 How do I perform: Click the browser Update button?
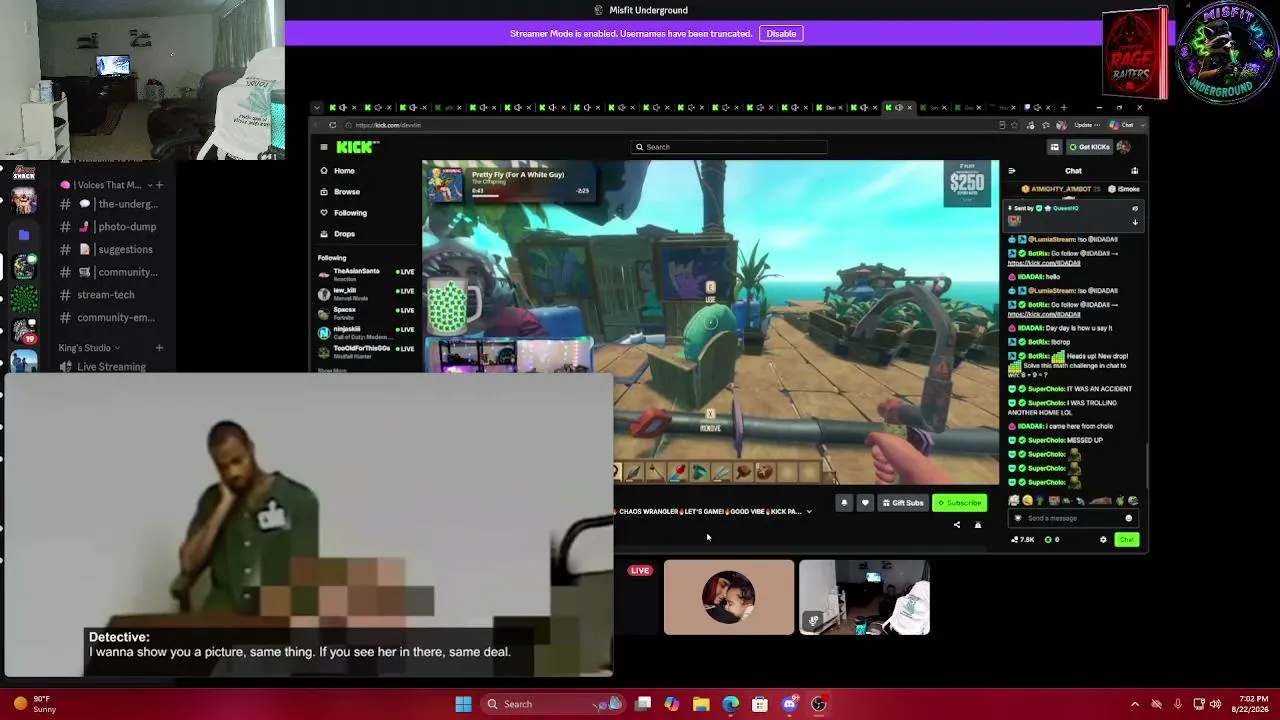click(1084, 125)
